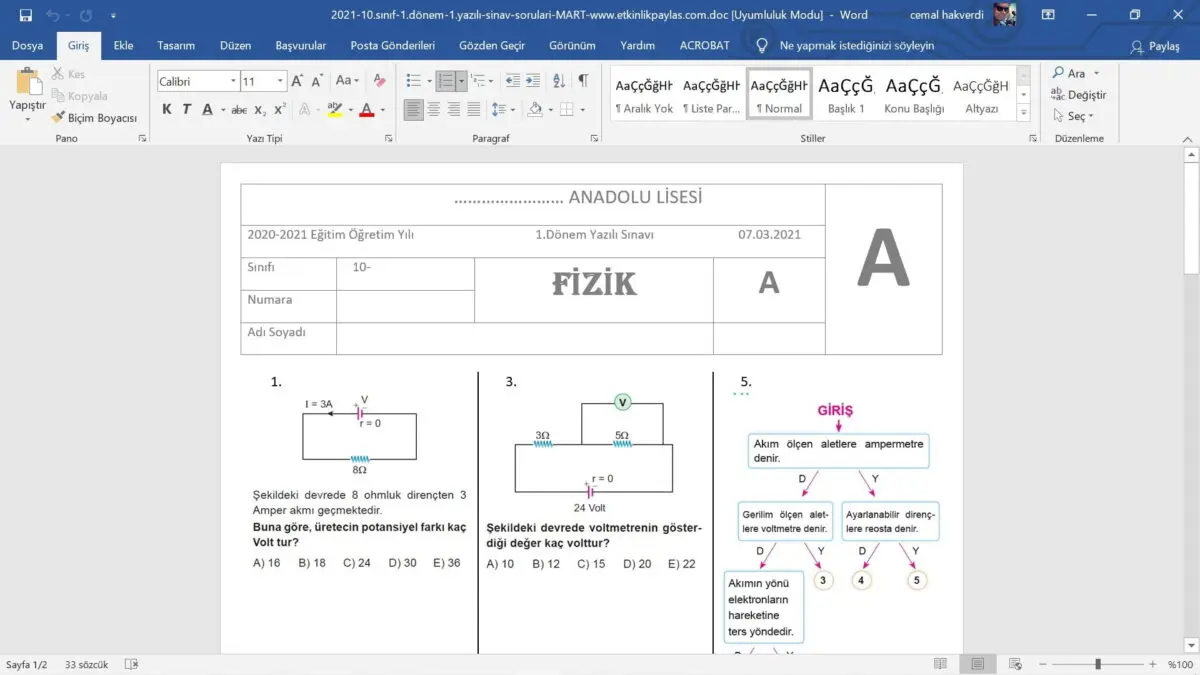Apply the Başlık 1 style

click(846, 95)
